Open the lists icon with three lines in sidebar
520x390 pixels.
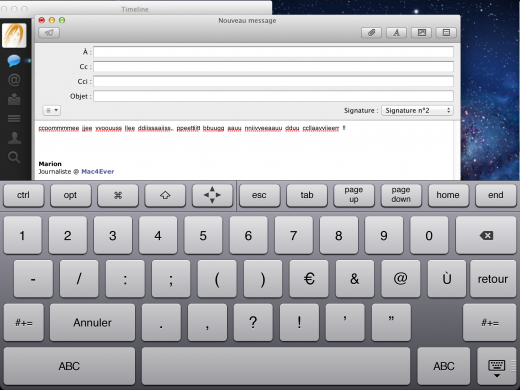(x=14, y=118)
